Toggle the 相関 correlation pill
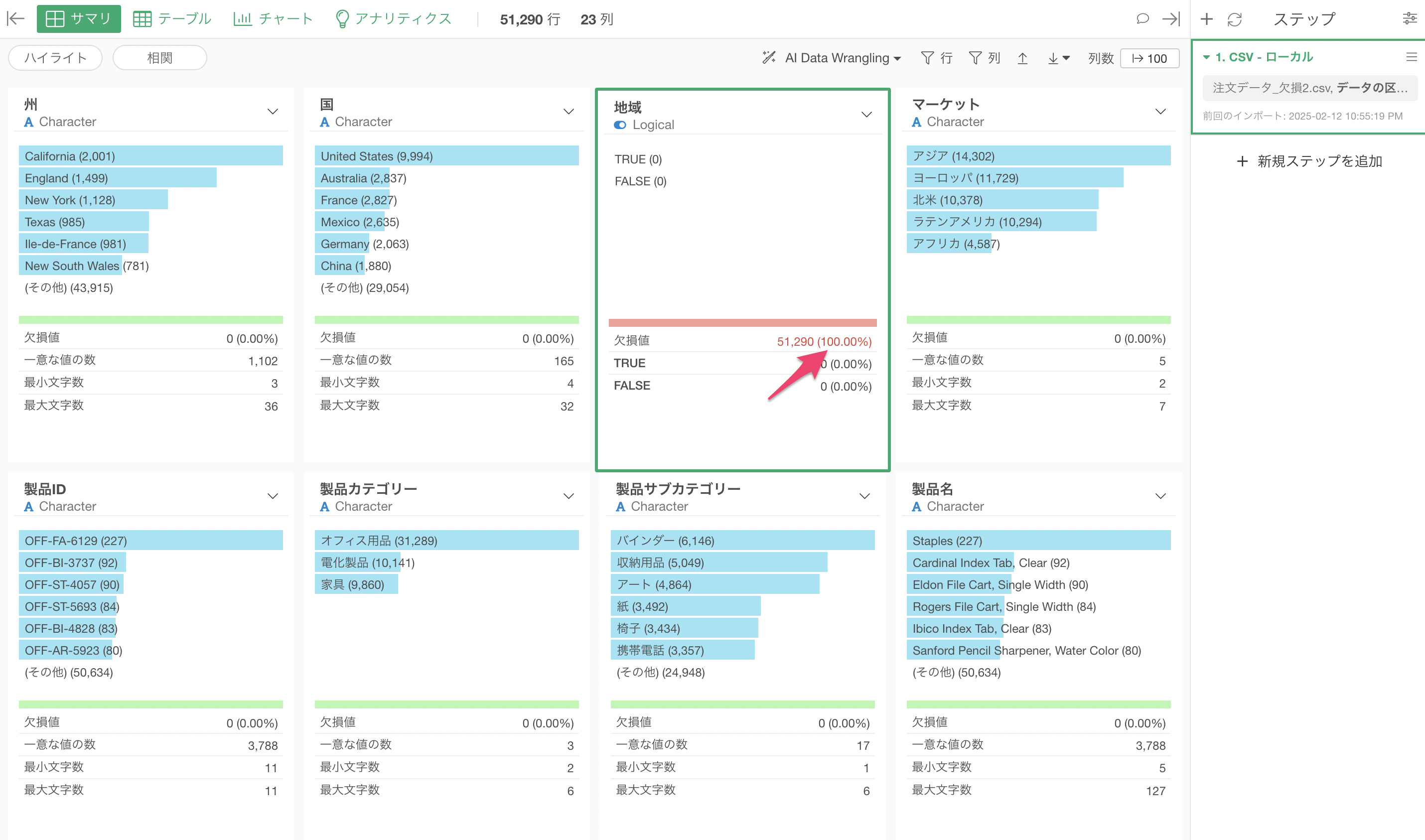Viewport: 1425px width, 840px height. (159, 58)
